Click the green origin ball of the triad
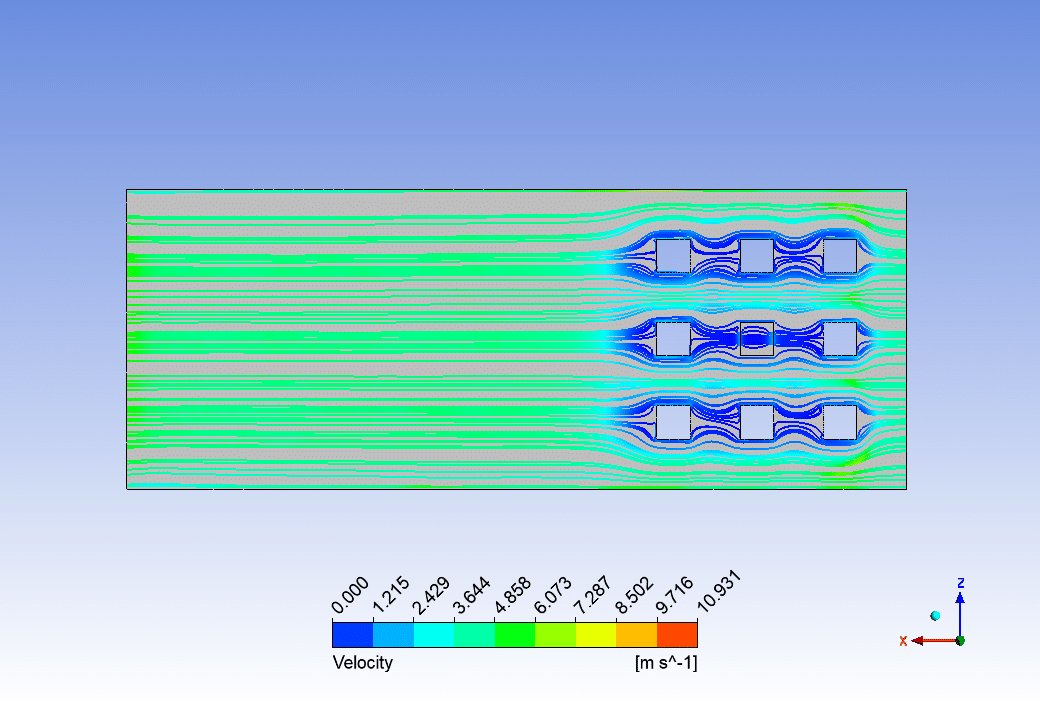 (x=960, y=640)
